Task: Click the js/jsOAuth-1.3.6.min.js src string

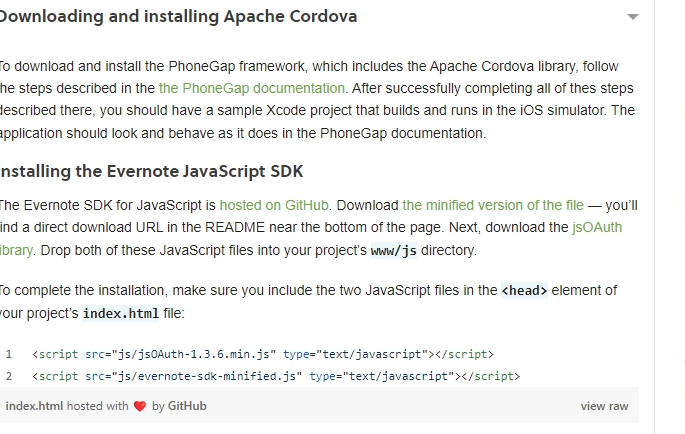Action: point(194,354)
